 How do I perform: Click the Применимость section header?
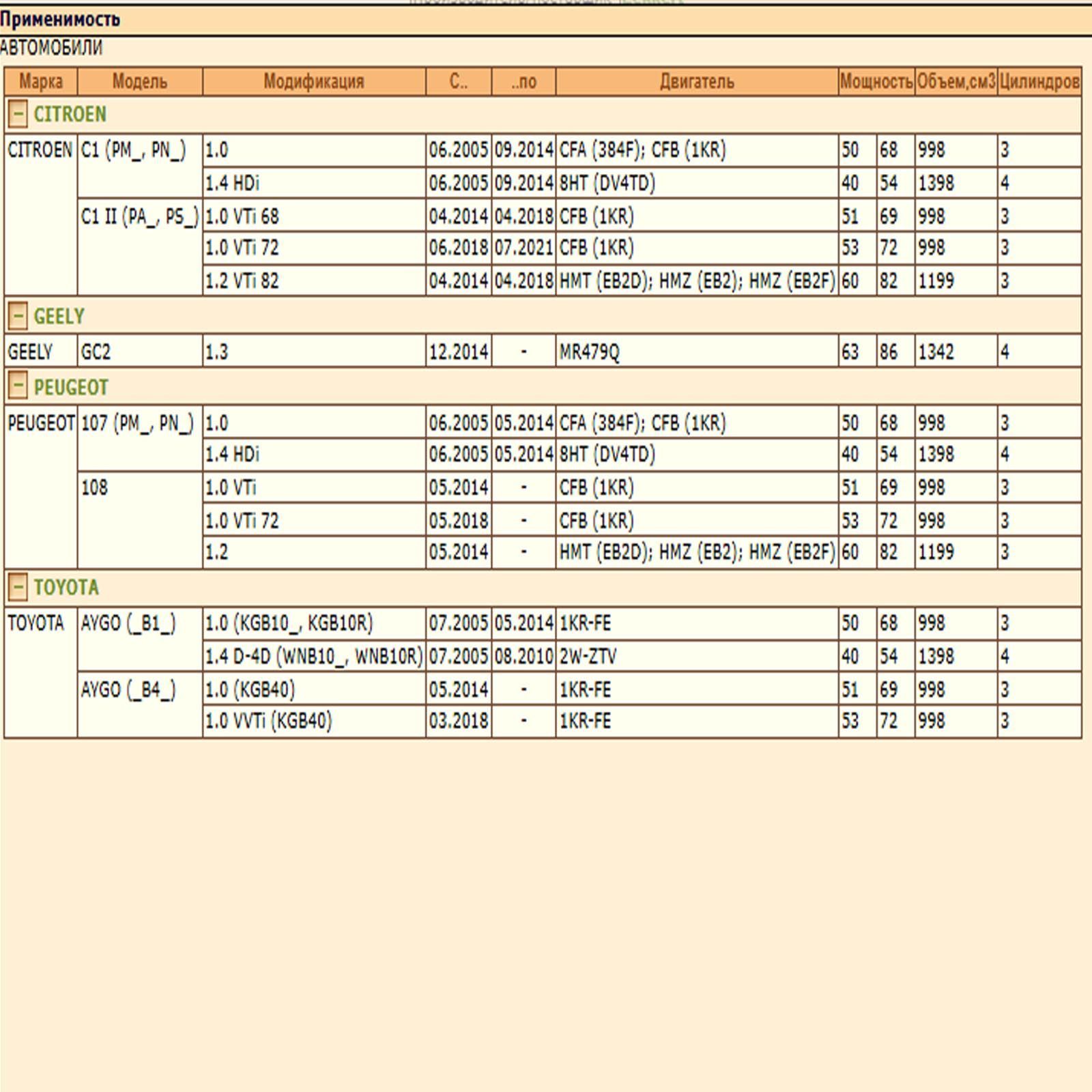tap(60, 20)
